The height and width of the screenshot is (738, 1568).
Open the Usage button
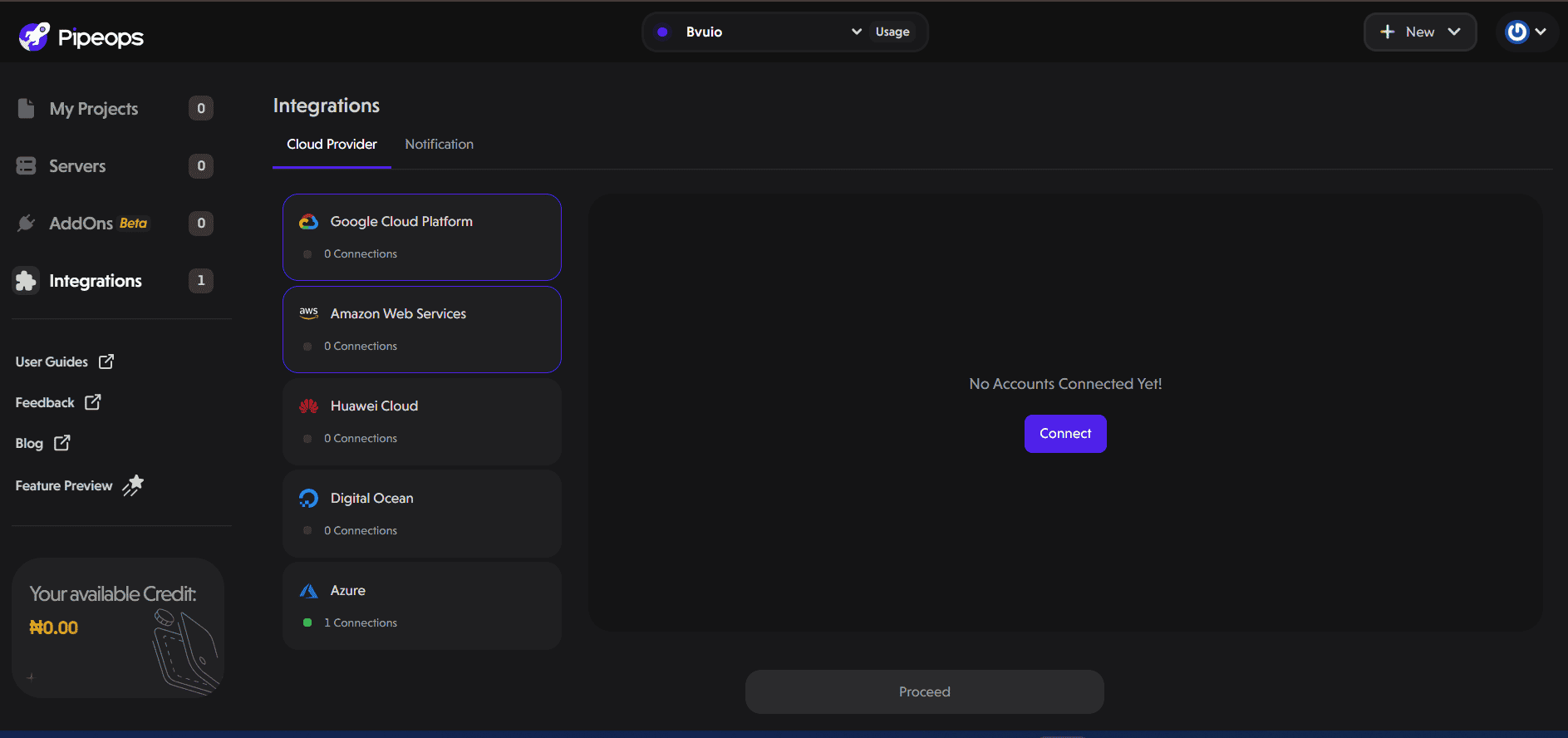pyautogui.click(x=892, y=32)
